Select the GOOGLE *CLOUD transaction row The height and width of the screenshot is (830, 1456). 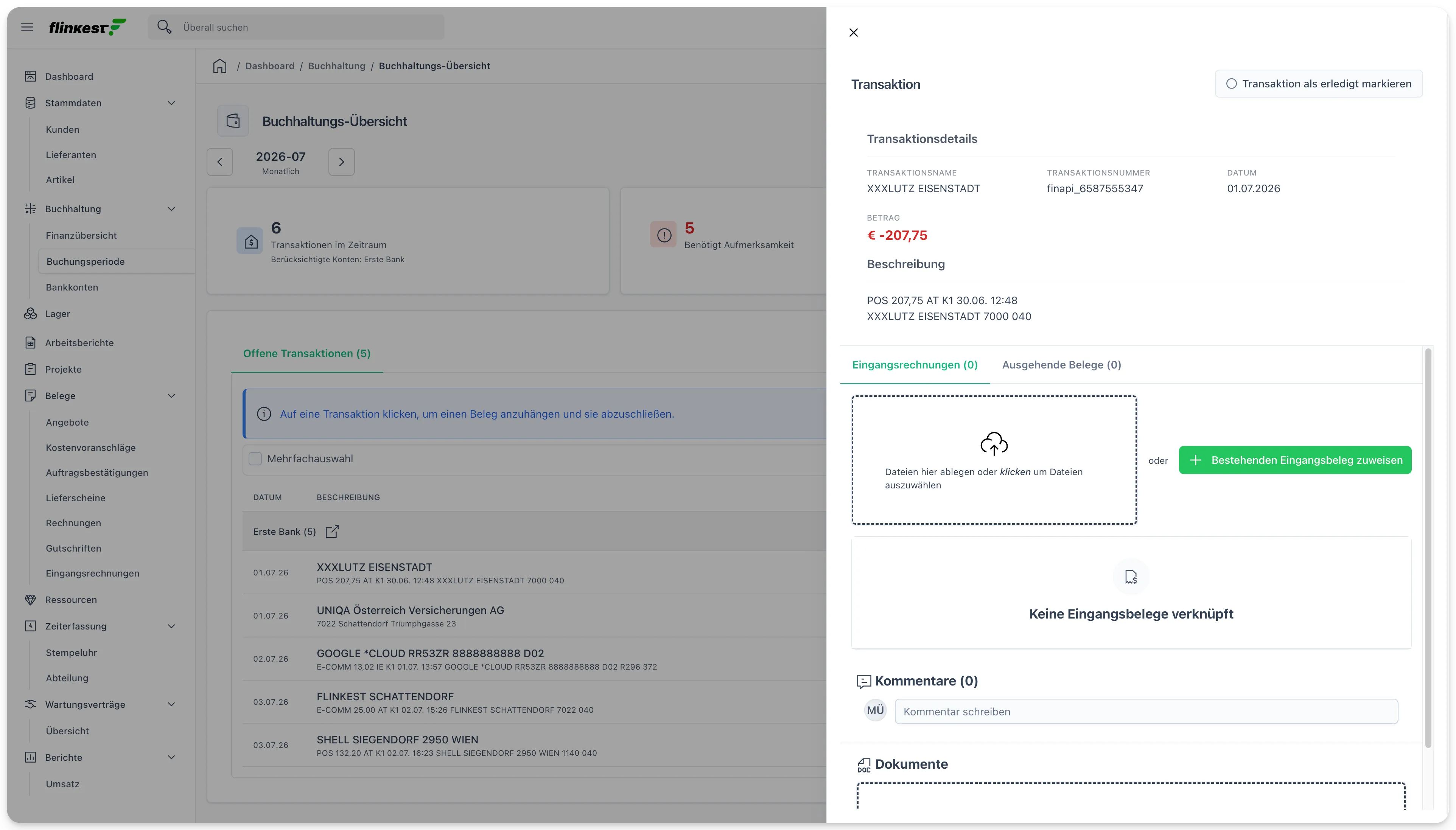[534, 659]
